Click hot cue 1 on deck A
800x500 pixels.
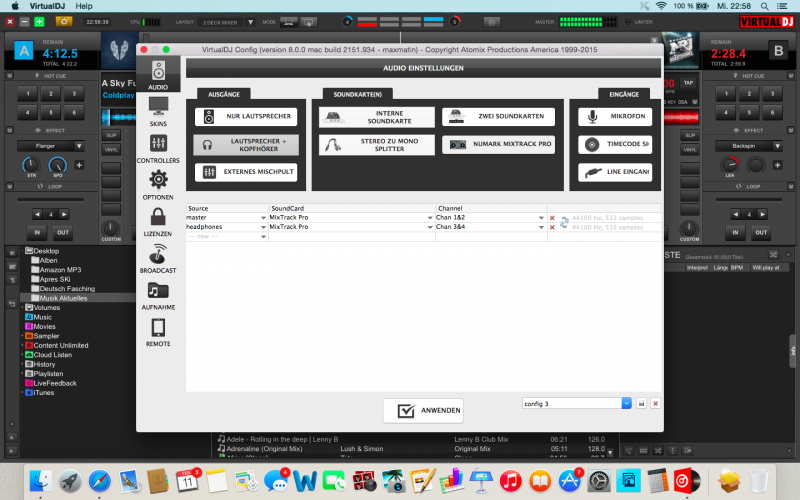click(x=28, y=94)
